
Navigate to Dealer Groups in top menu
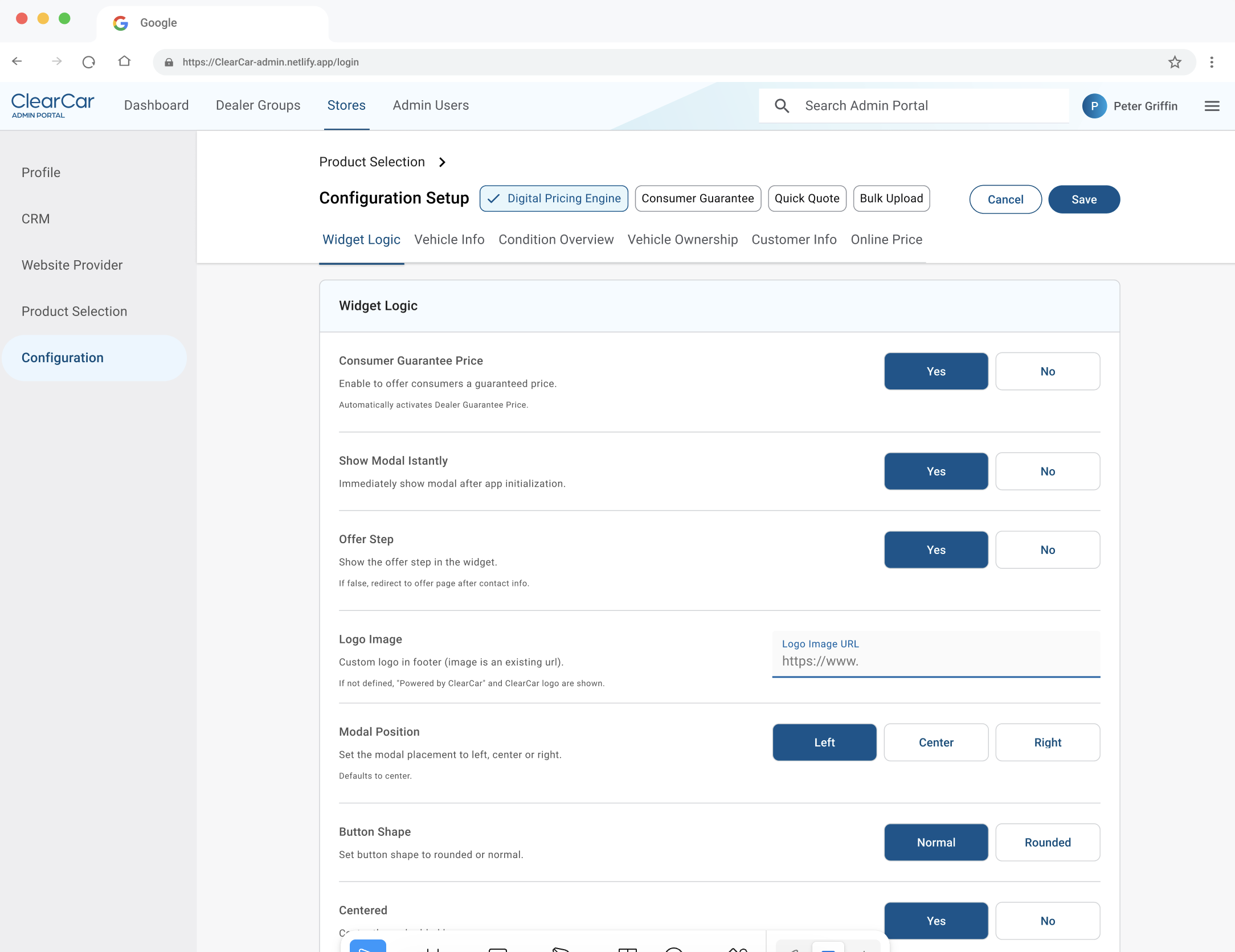257,106
